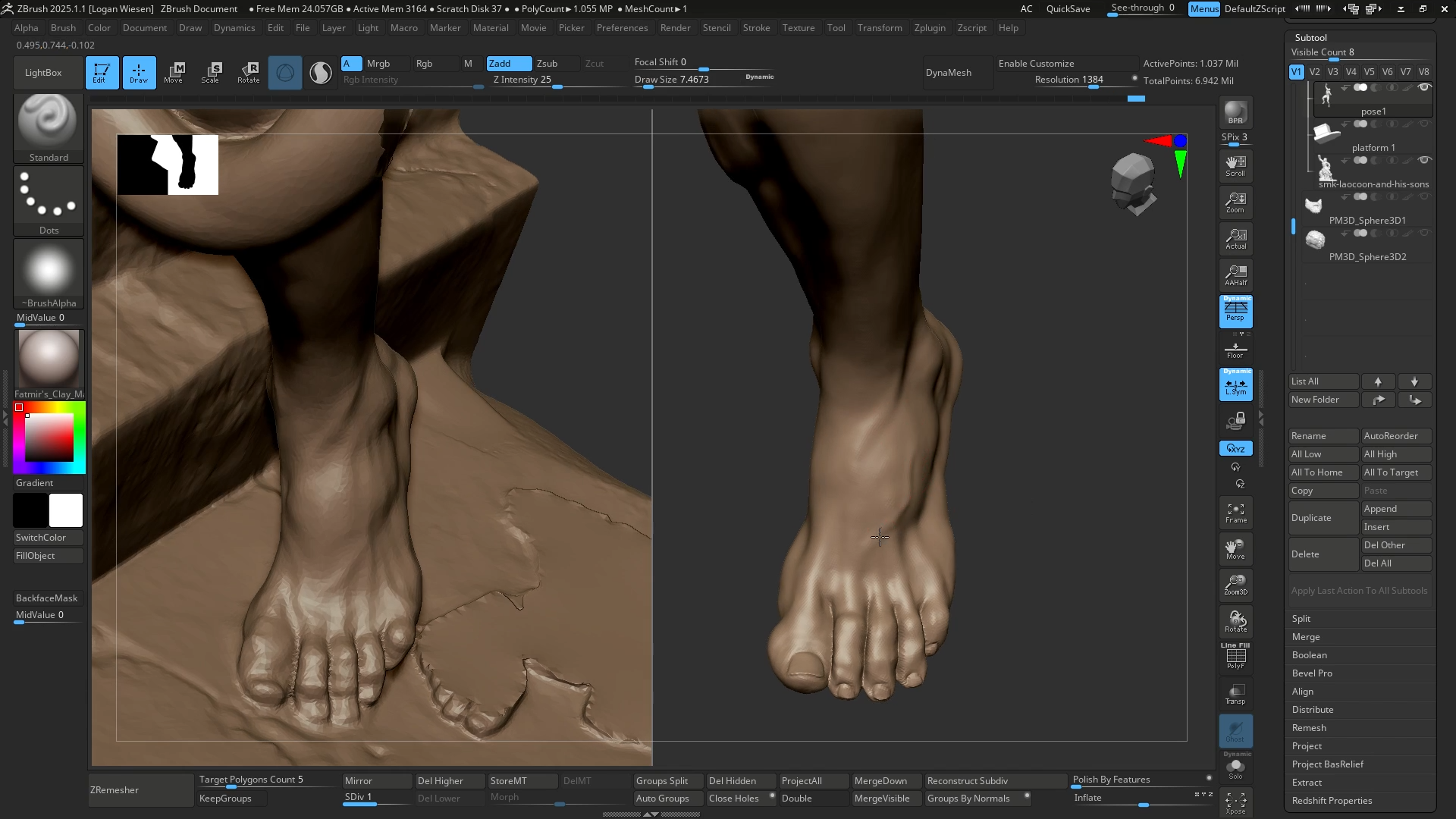1456x819 pixels.
Task: Open the Material menu
Action: 491,27
